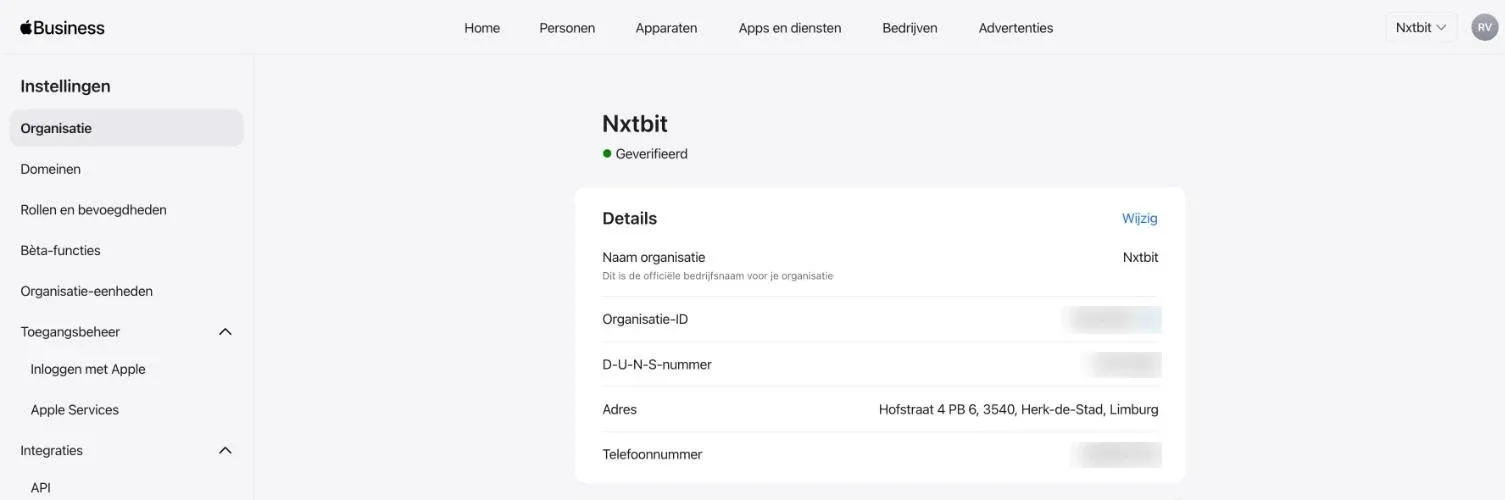Open the Apparaten tab
Image resolution: width=1505 pixels, height=500 pixels.
point(666,28)
